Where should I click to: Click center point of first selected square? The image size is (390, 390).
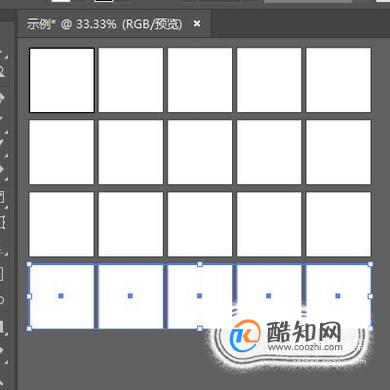tap(61, 296)
